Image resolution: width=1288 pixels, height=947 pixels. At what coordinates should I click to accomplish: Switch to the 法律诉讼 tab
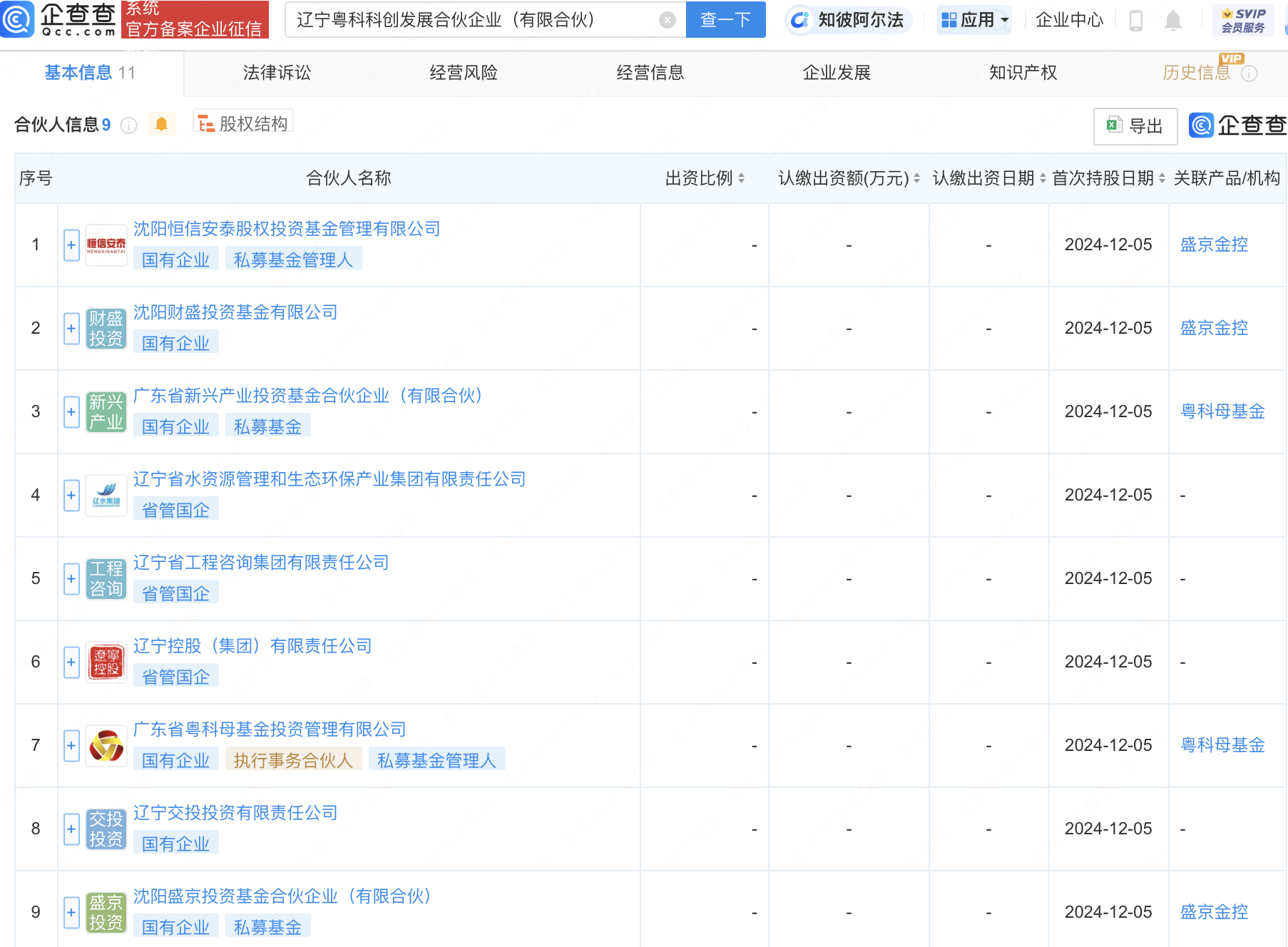(277, 73)
